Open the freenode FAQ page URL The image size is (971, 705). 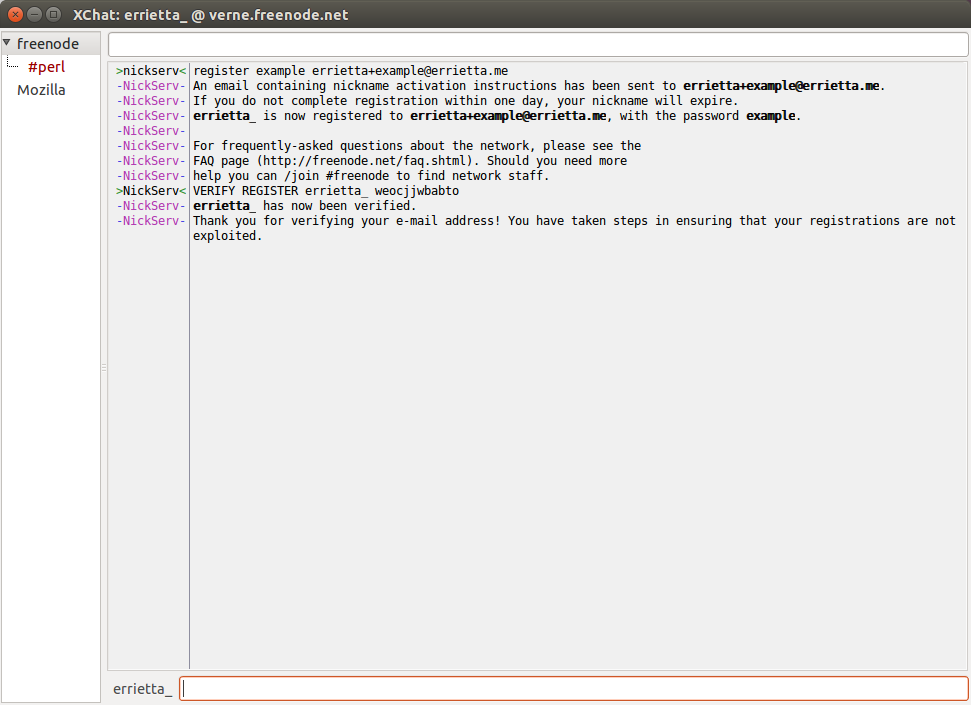(x=364, y=161)
